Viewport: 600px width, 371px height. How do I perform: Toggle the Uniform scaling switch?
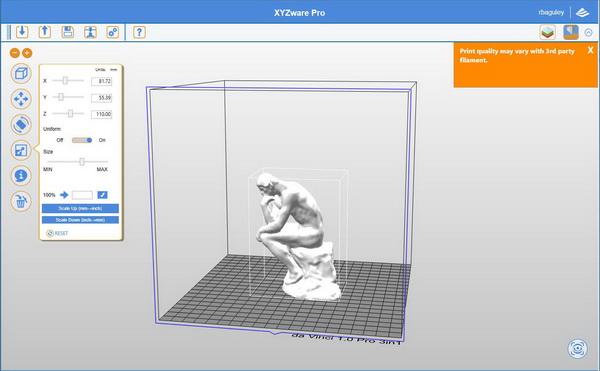(x=82, y=140)
